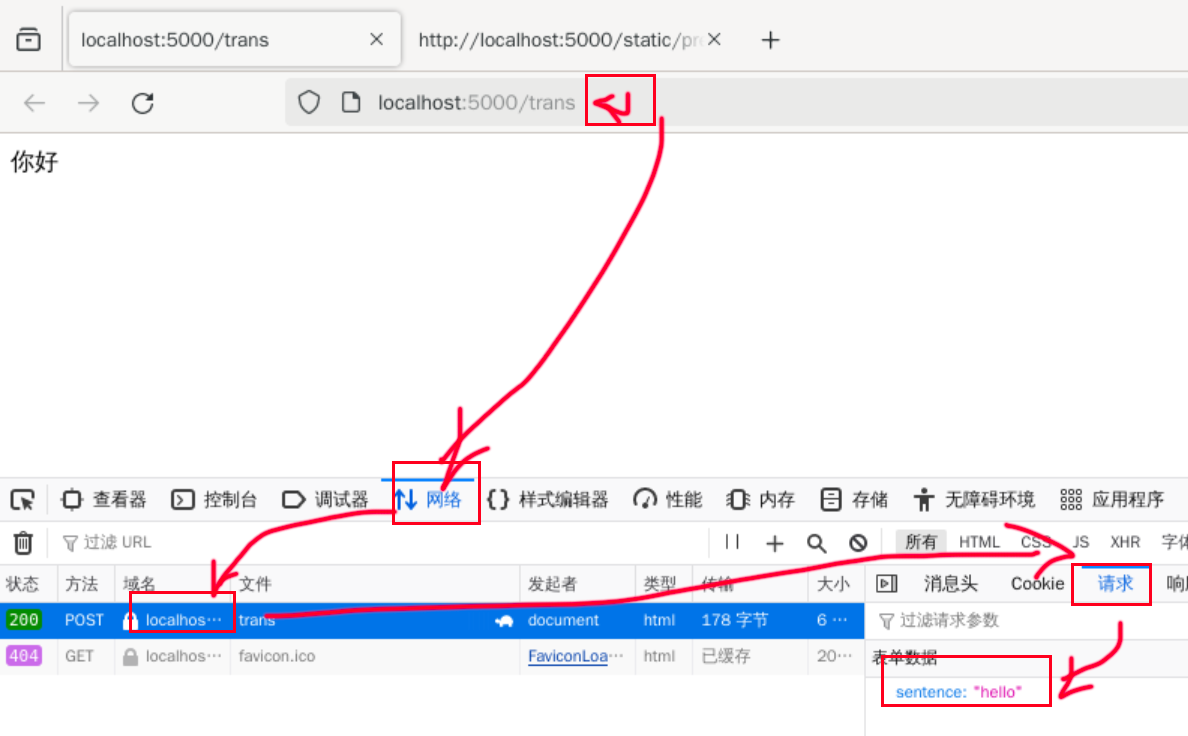Screen dimensions: 1188x736
Task: Open the 存储 devtools panel
Action: (854, 499)
